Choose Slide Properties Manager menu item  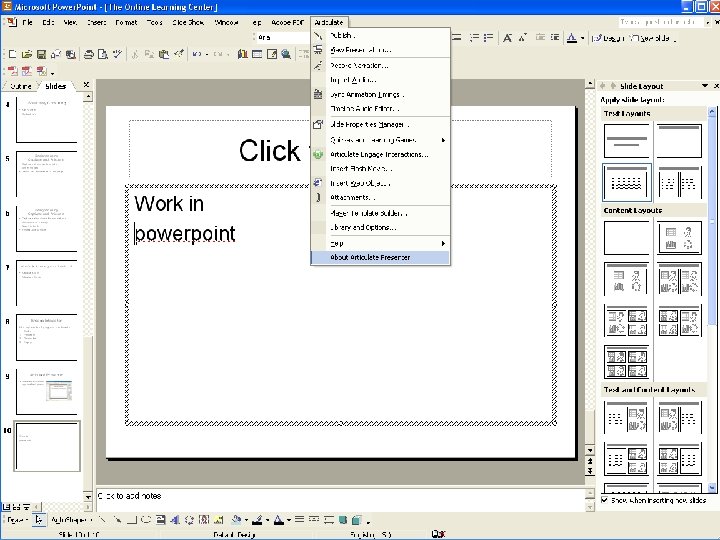pos(380,124)
